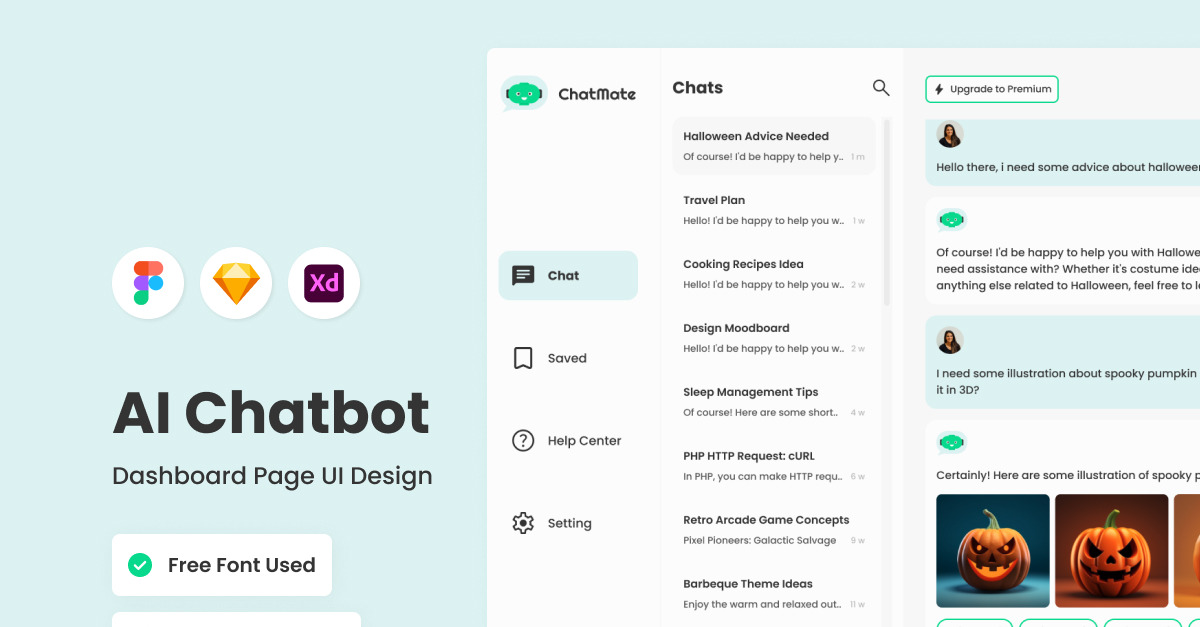Select the Chat icon in the sidebar

click(x=525, y=275)
